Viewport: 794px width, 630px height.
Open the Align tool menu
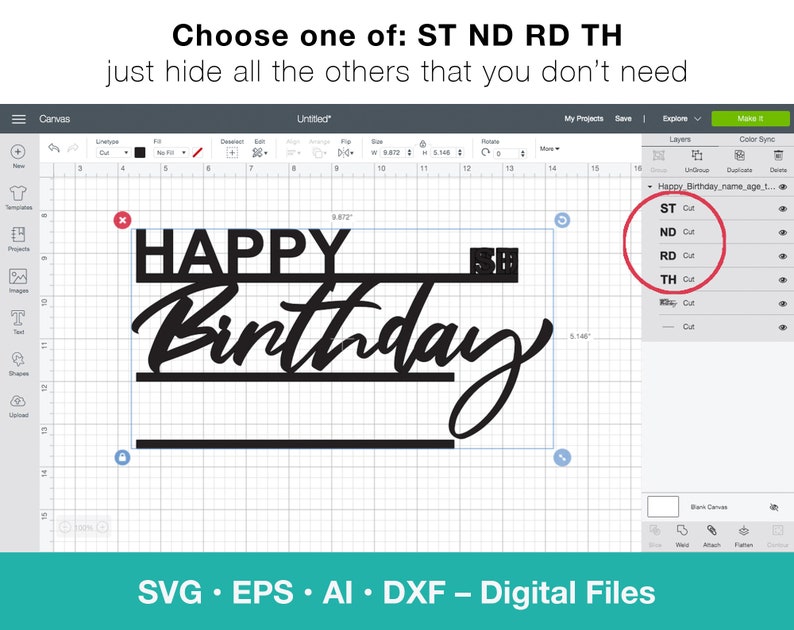[x=293, y=152]
